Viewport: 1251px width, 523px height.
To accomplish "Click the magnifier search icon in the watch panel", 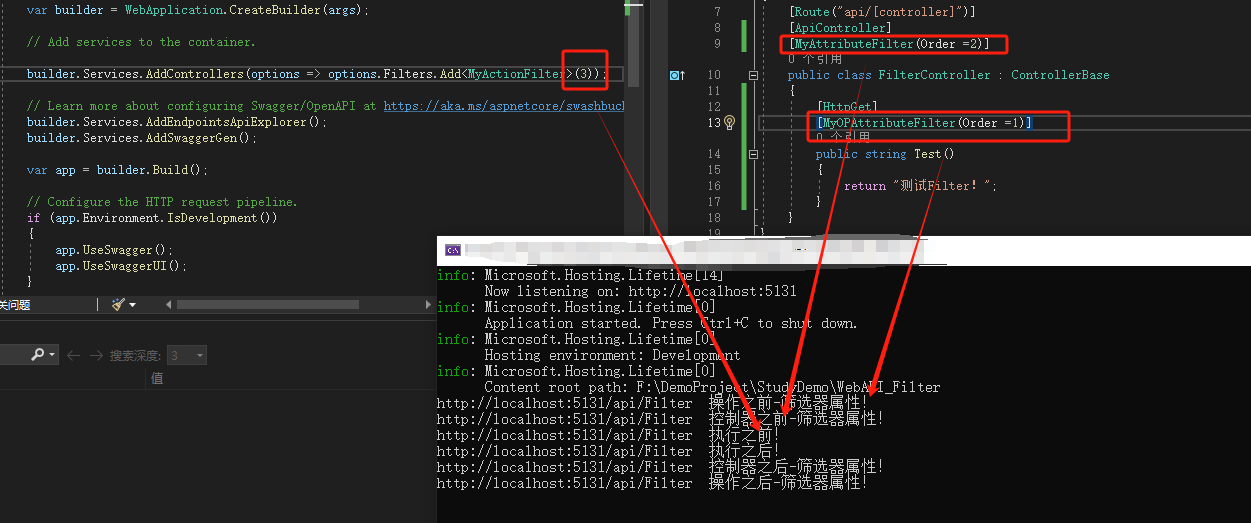I will click(x=38, y=355).
